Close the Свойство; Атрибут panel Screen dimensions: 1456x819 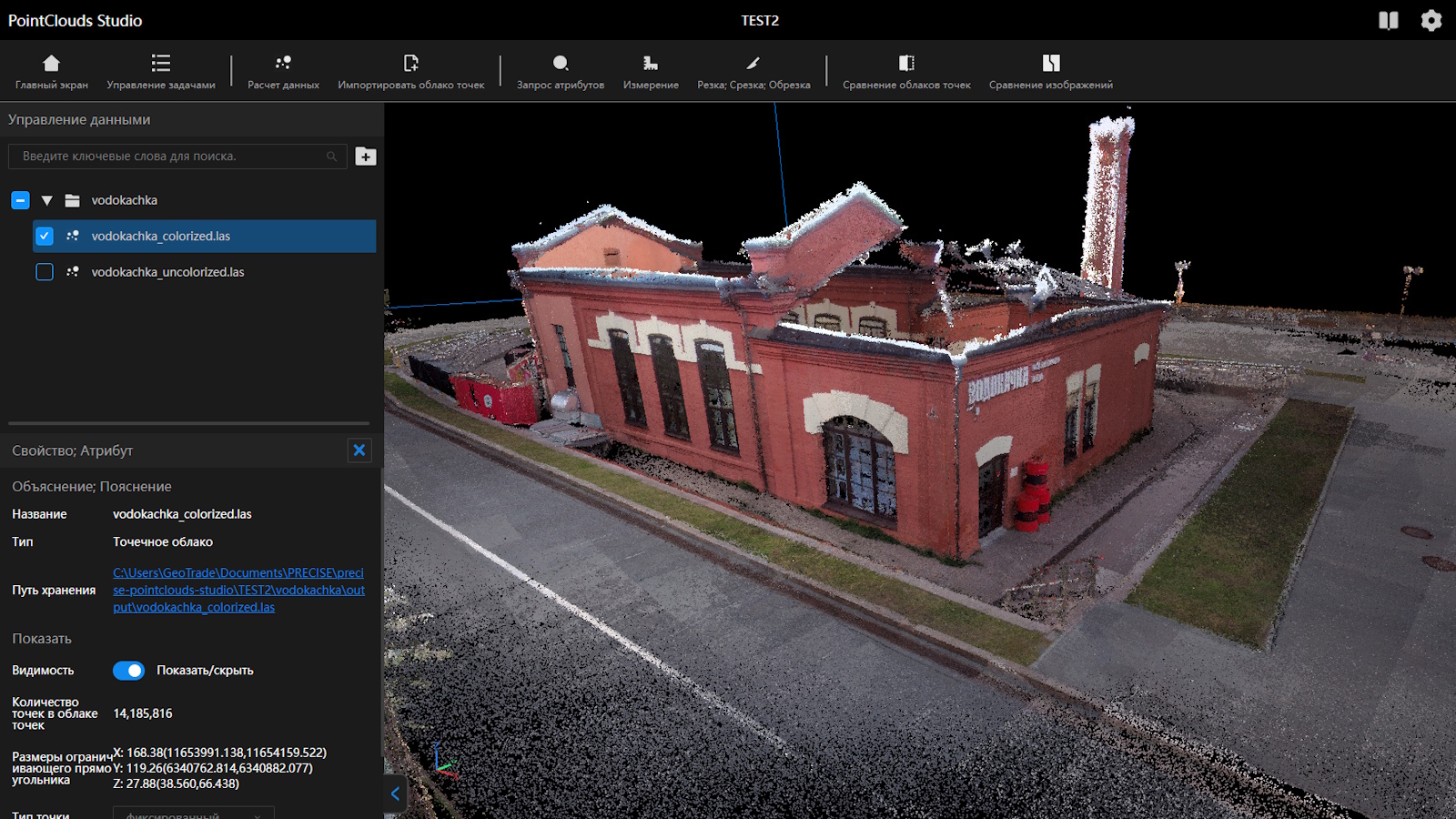(x=359, y=450)
